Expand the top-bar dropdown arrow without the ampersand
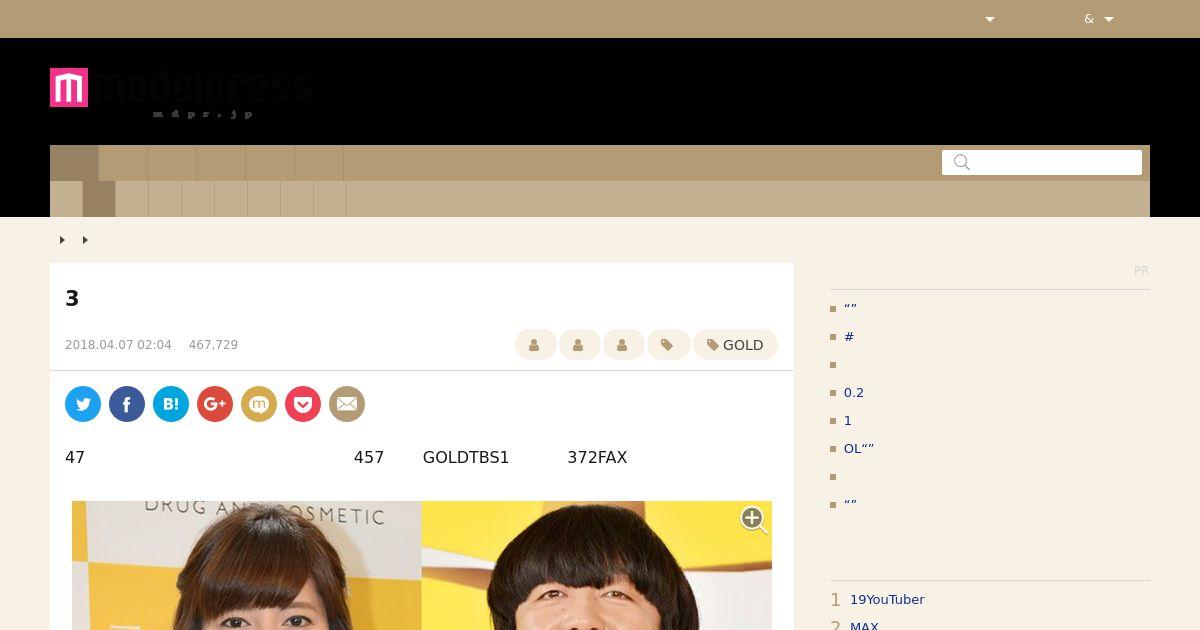 click(990, 19)
